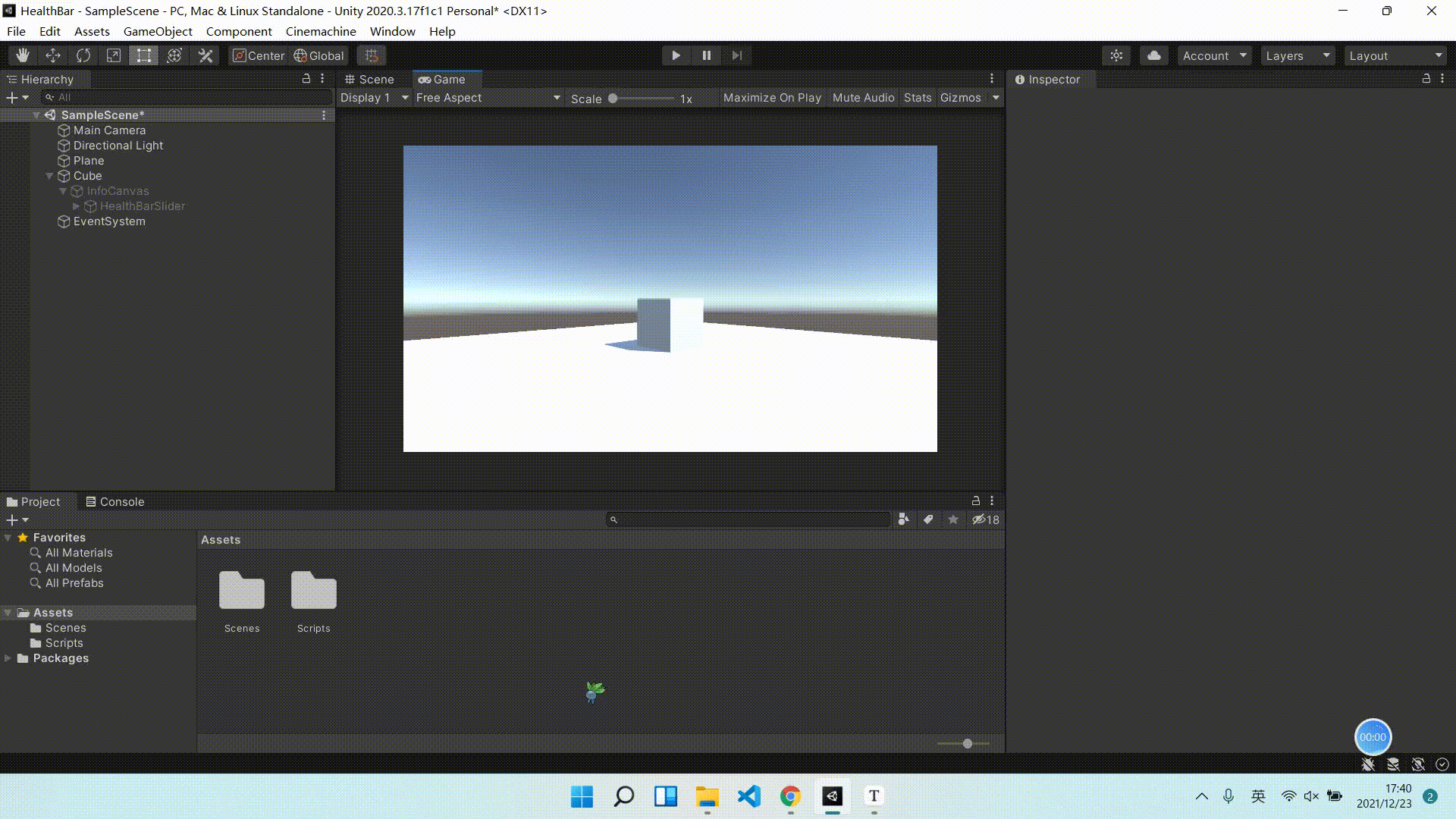Select Main Camera in Hierarchy
Image resolution: width=1456 pixels, height=819 pixels.
coord(109,130)
